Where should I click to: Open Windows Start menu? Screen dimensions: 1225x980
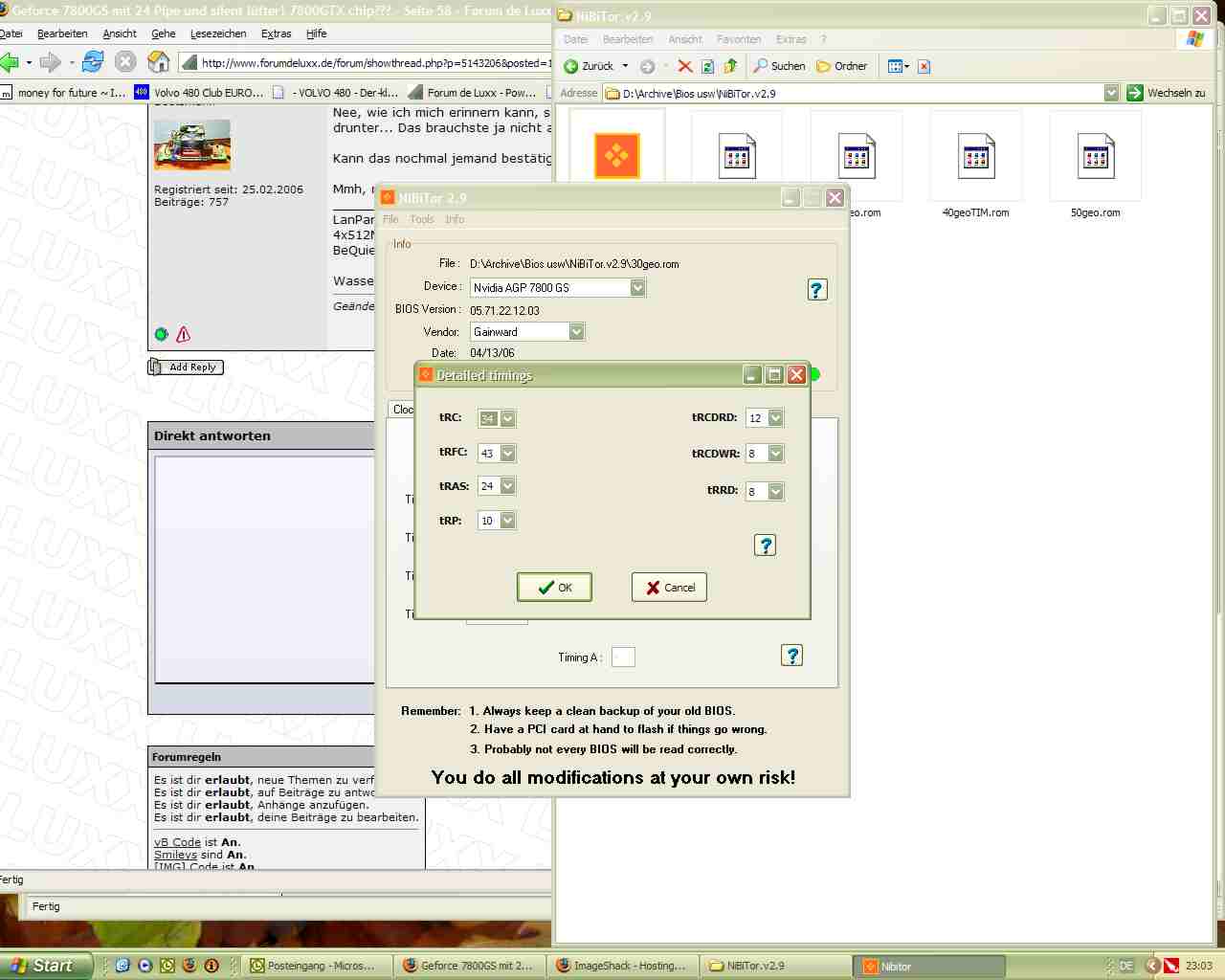point(46,966)
